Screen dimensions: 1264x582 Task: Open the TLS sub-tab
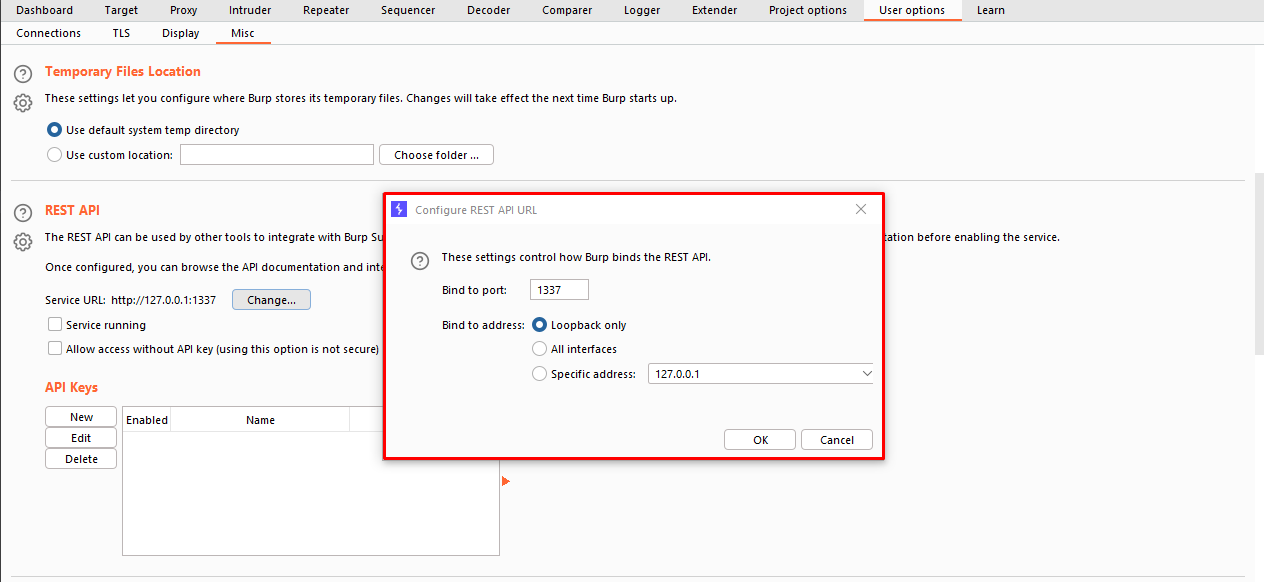[121, 33]
